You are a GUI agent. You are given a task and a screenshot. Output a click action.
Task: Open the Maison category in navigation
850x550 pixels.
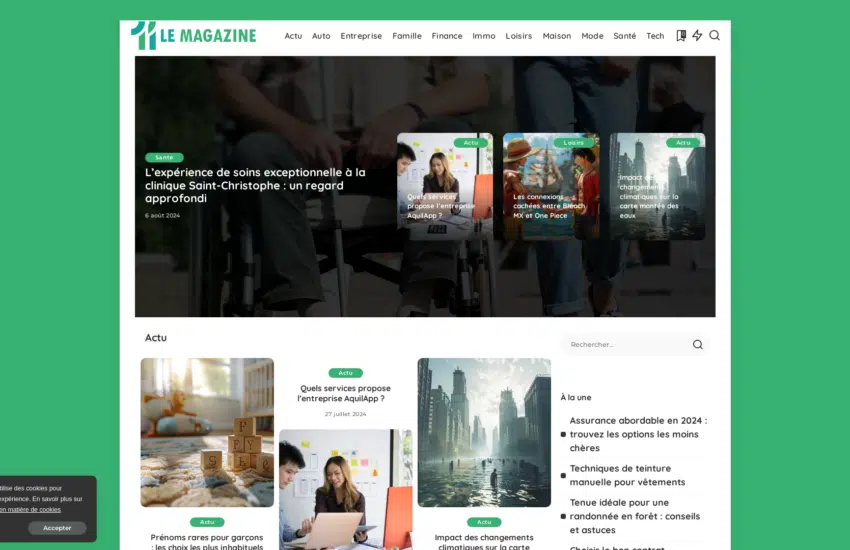pyautogui.click(x=557, y=36)
